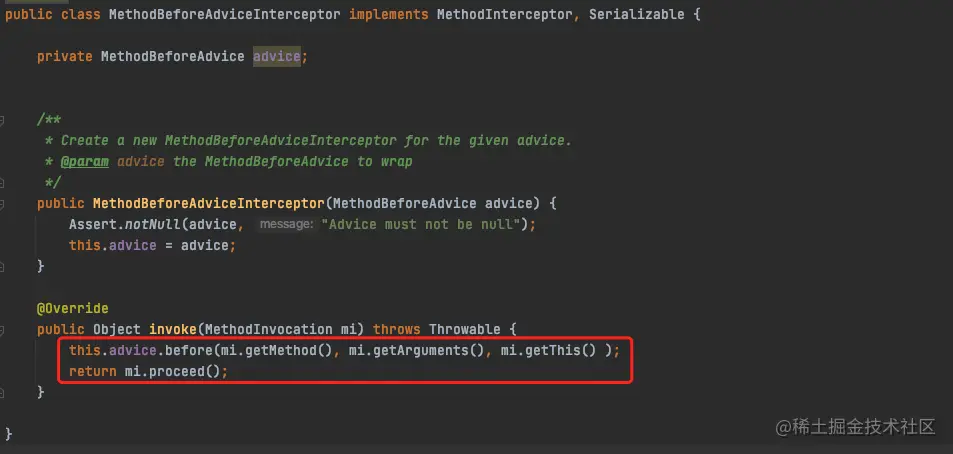Click the "mi.proceed()" call
The image size is (953, 454).
172,371
